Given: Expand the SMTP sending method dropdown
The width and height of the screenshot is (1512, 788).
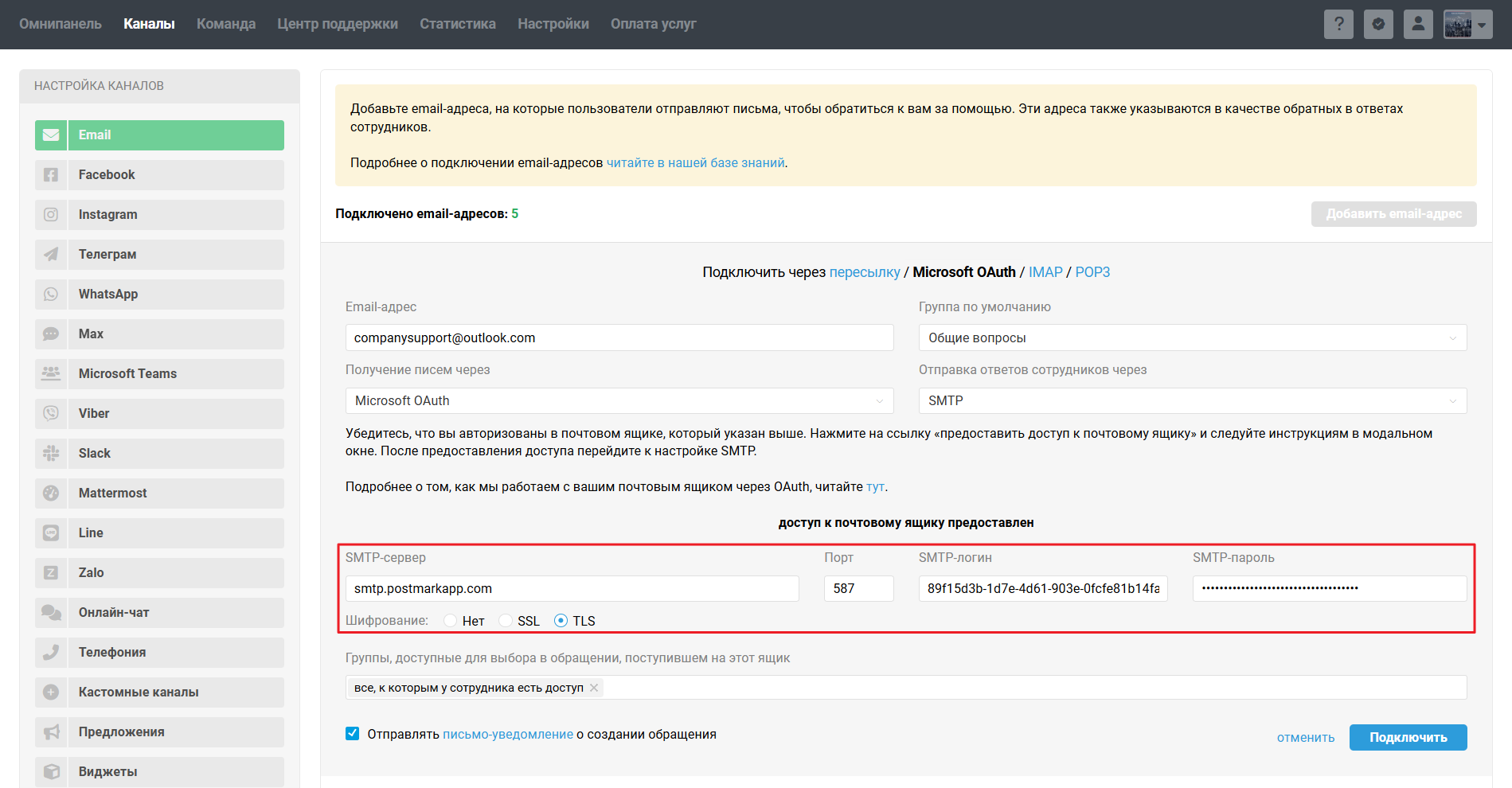Looking at the screenshot, I should point(1192,401).
